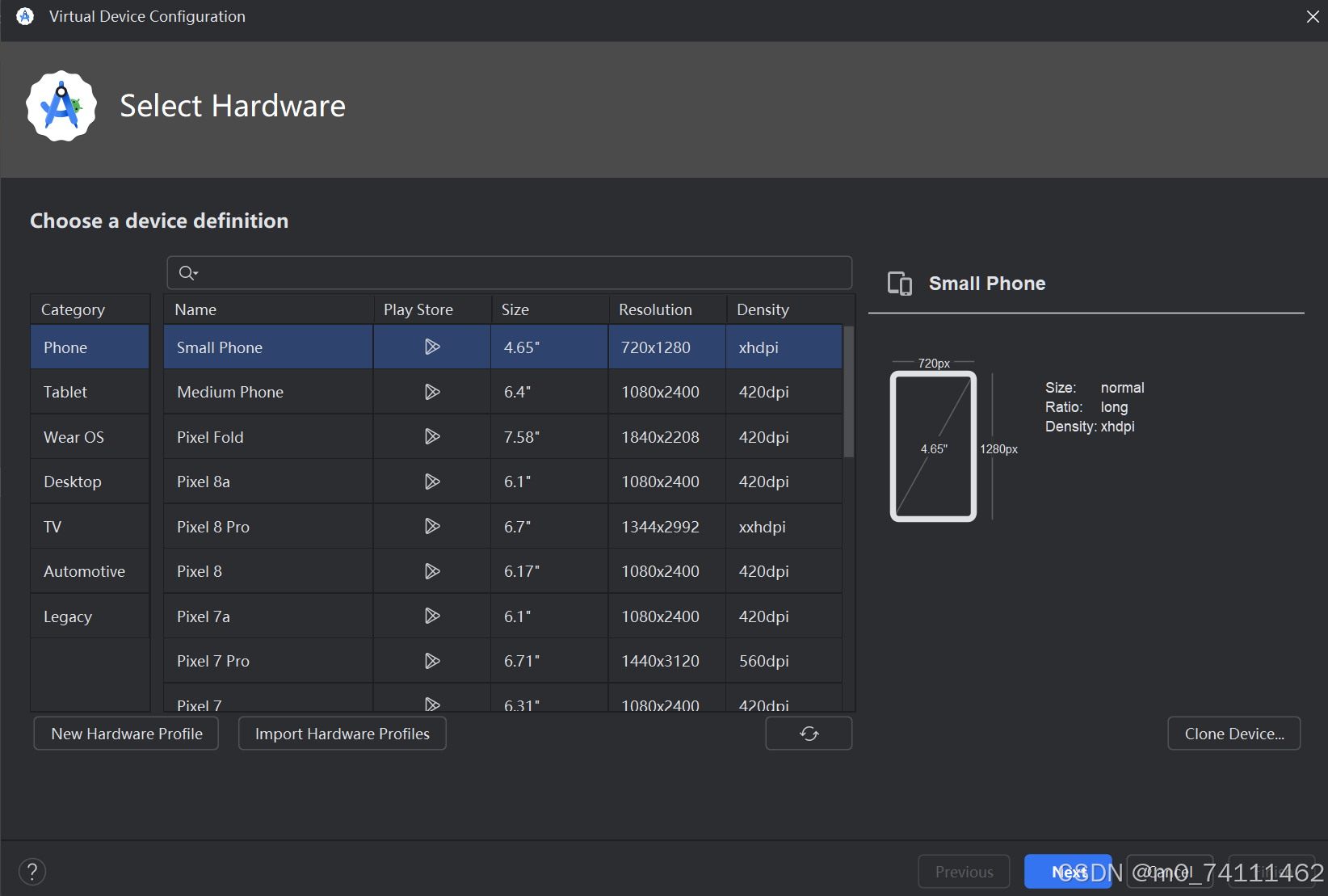Image resolution: width=1328 pixels, height=896 pixels.
Task: Click the Play Store icon for Small Phone
Action: click(432, 347)
